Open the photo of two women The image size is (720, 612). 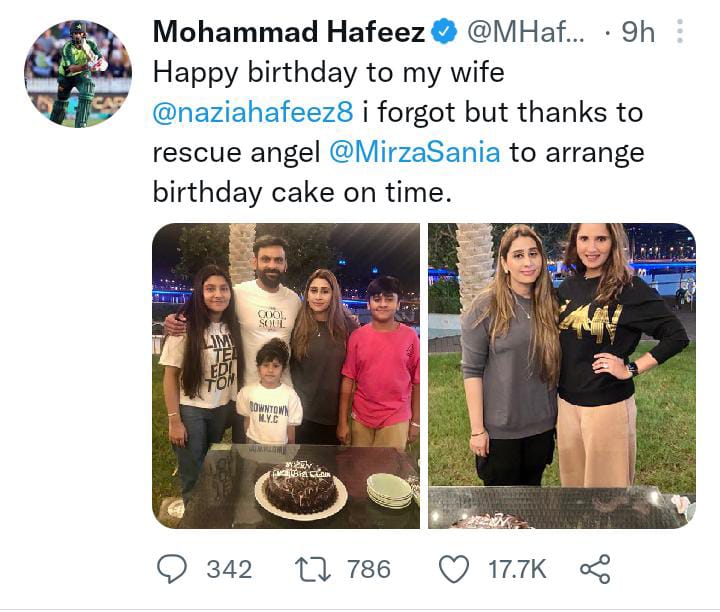[561, 375]
